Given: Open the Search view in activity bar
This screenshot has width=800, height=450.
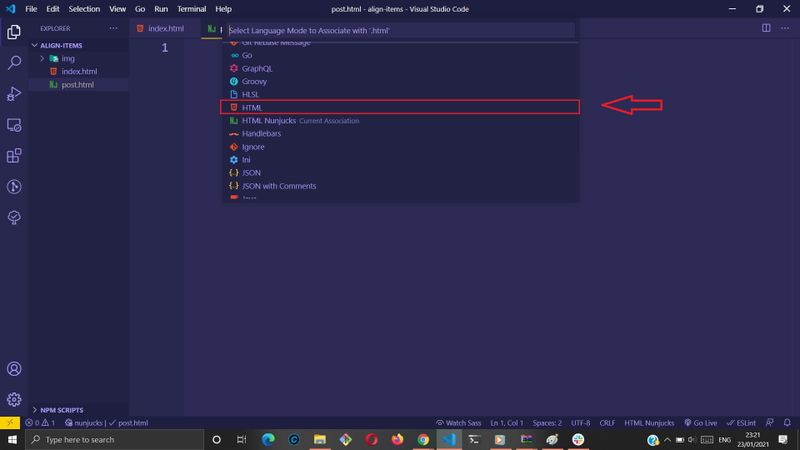Looking at the screenshot, I should tap(14, 62).
